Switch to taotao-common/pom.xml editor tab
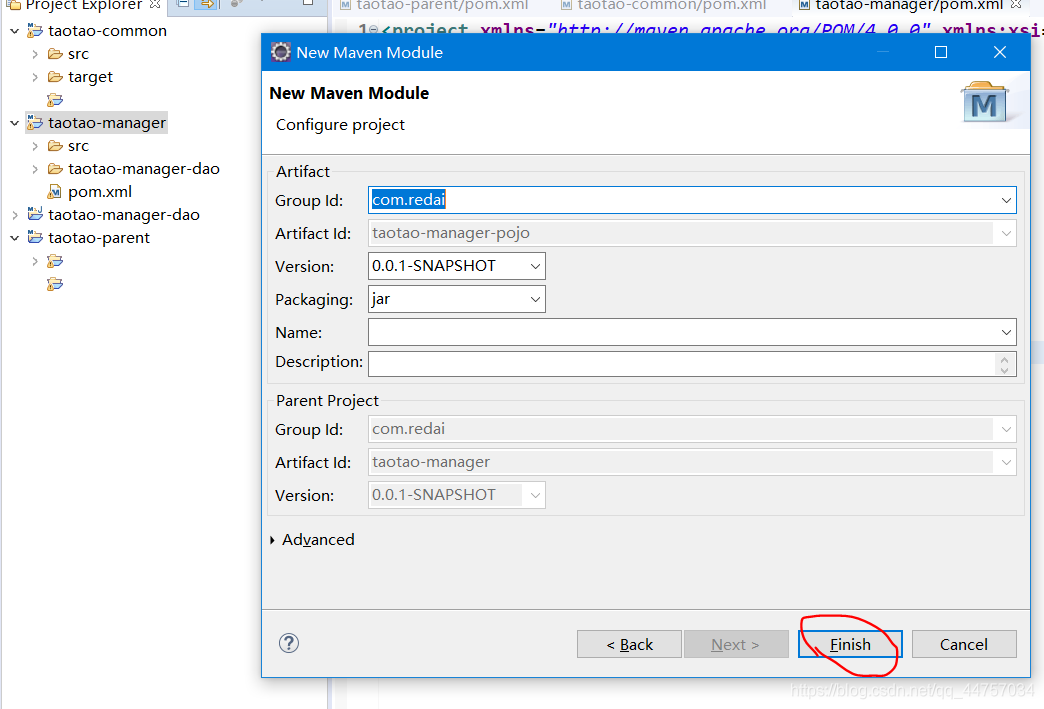Screen dimensions: 1044x709 tap(663, 5)
